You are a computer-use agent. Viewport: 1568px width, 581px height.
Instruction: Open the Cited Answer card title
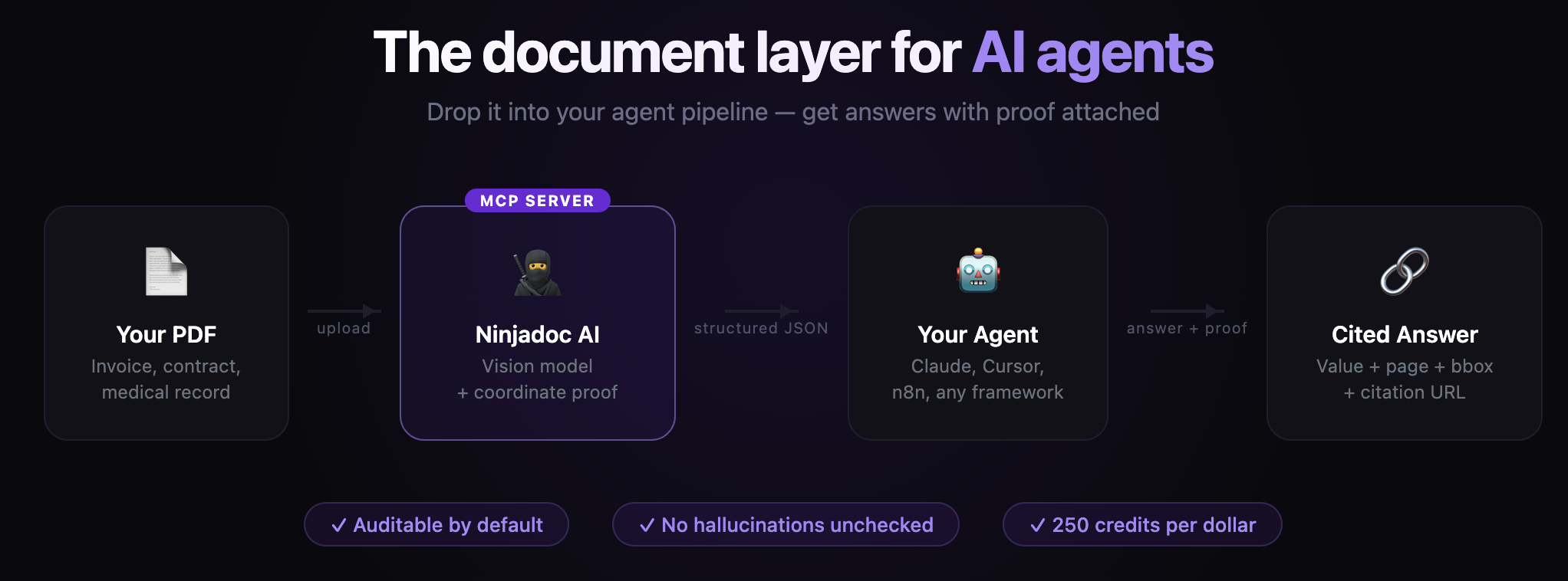(1405, 335)
